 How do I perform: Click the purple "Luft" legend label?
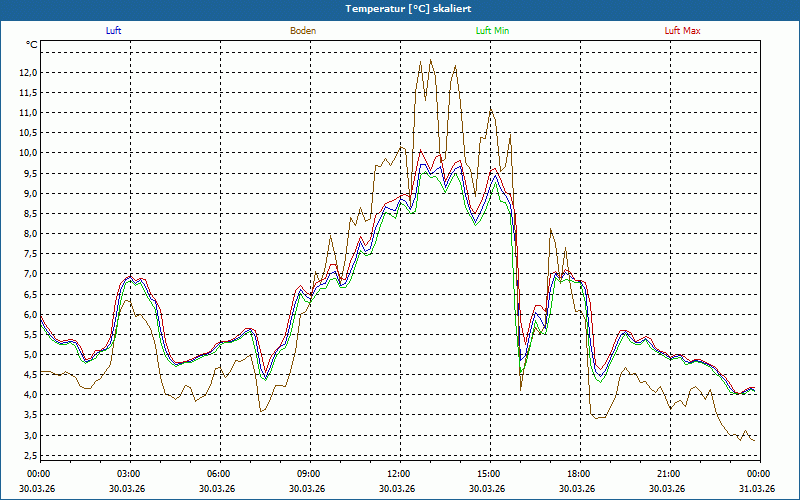[113, 31]
